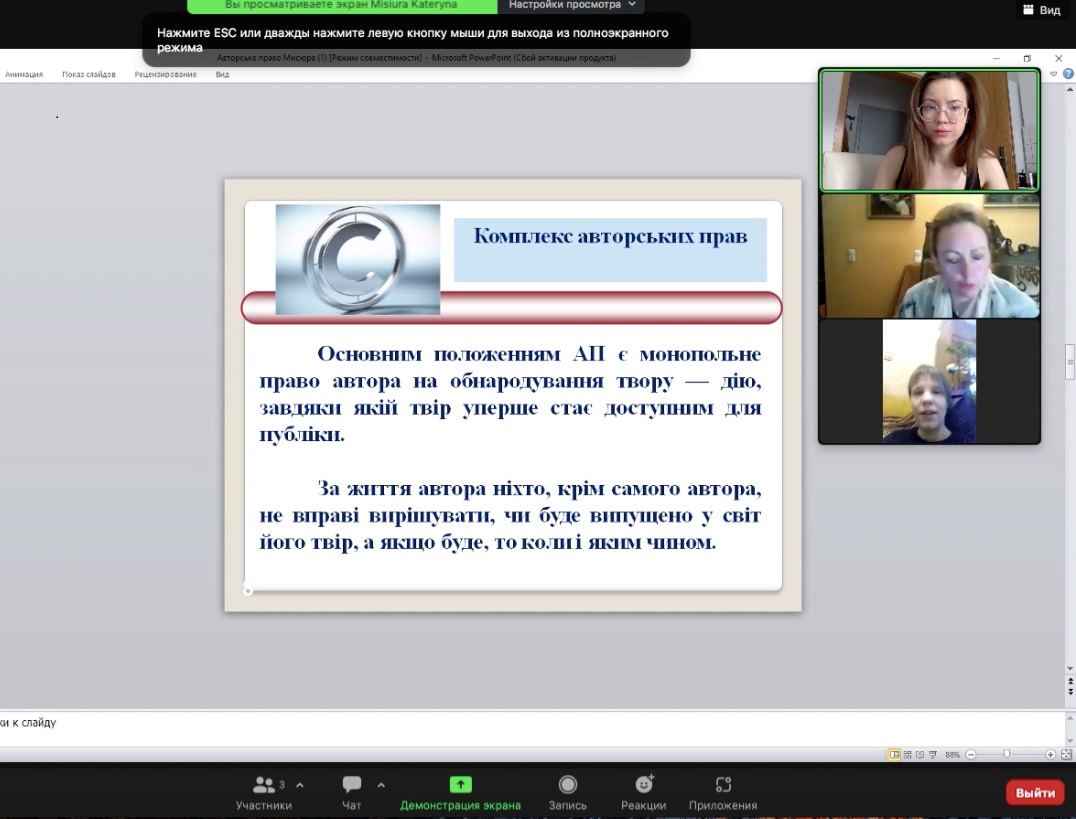1076x819 pixels.
Task: Fit slide to window icon in status bar
Action: coord(1065,754)
